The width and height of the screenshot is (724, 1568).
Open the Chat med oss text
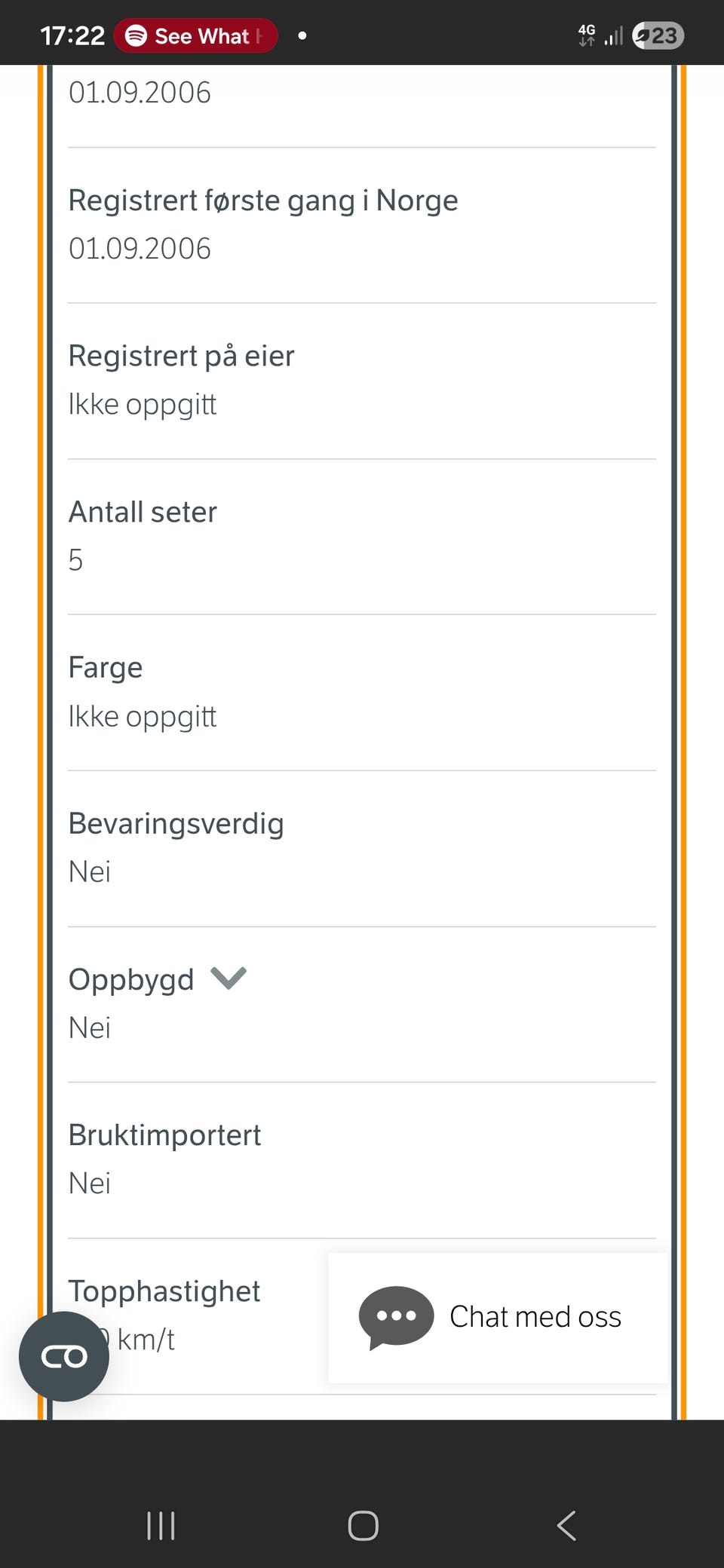coord(535,1317)
